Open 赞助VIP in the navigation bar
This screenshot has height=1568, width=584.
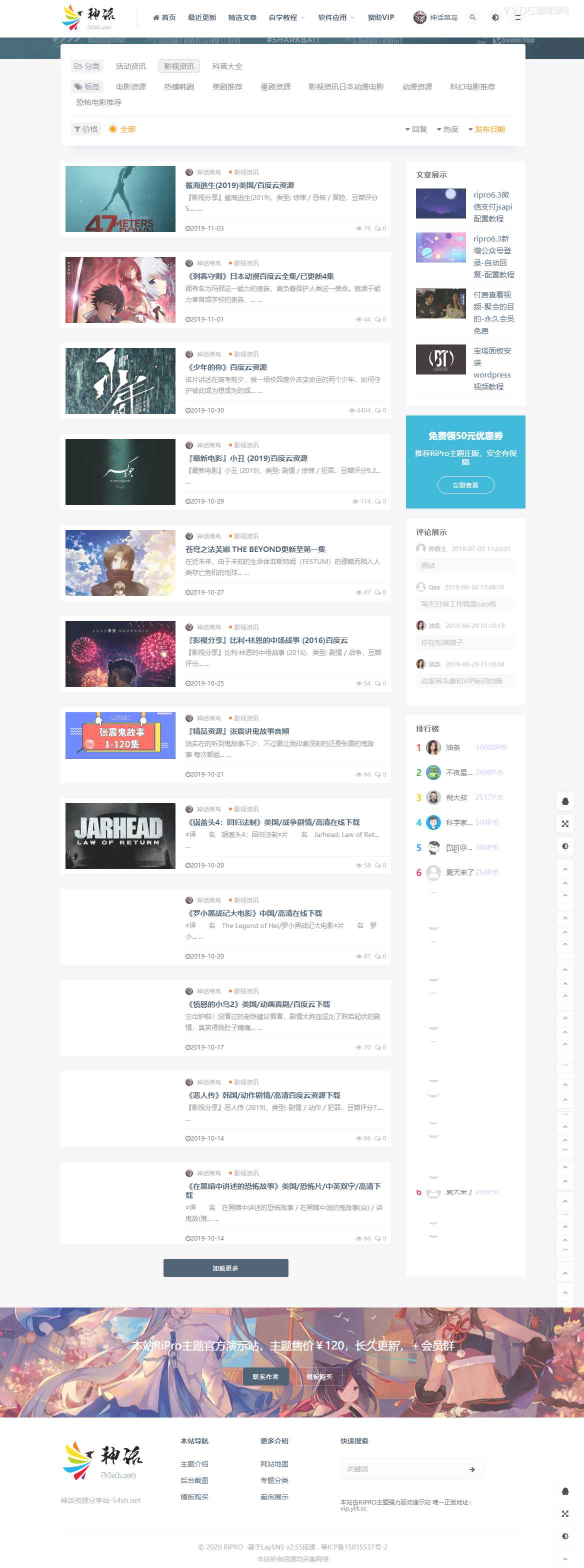tap(380, 17)
